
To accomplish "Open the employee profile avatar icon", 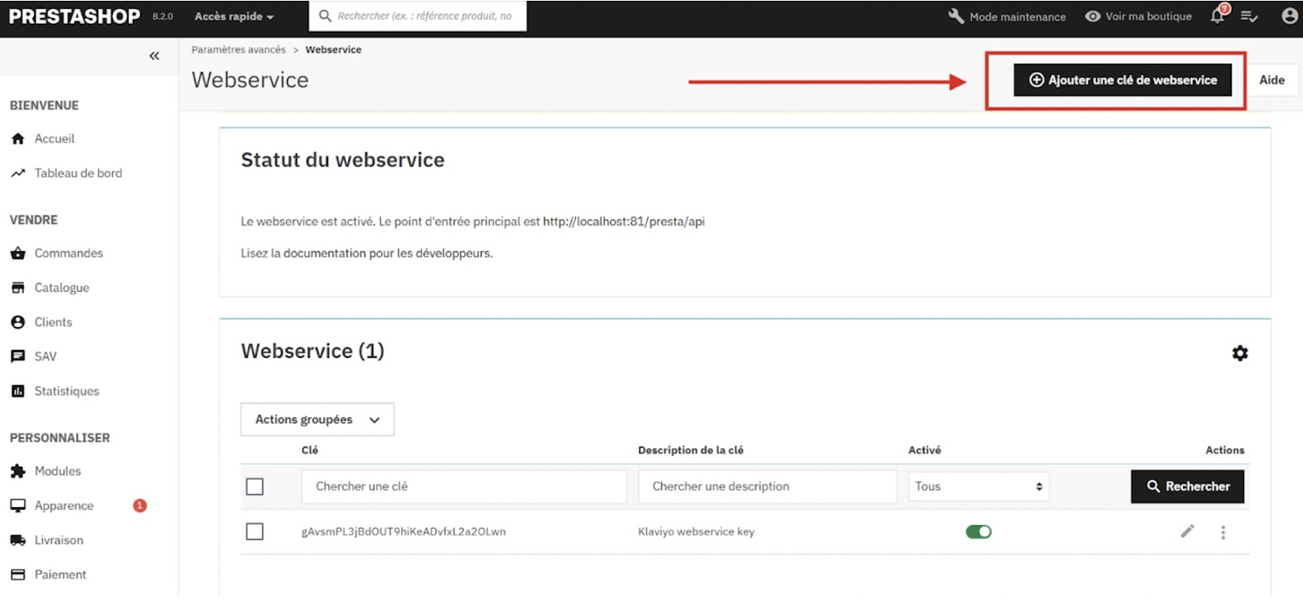I will [x=1289, y=16].
